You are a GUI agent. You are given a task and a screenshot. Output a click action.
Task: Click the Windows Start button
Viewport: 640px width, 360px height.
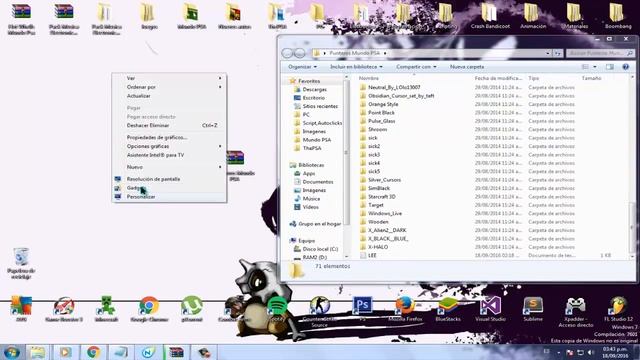[11, 352]
